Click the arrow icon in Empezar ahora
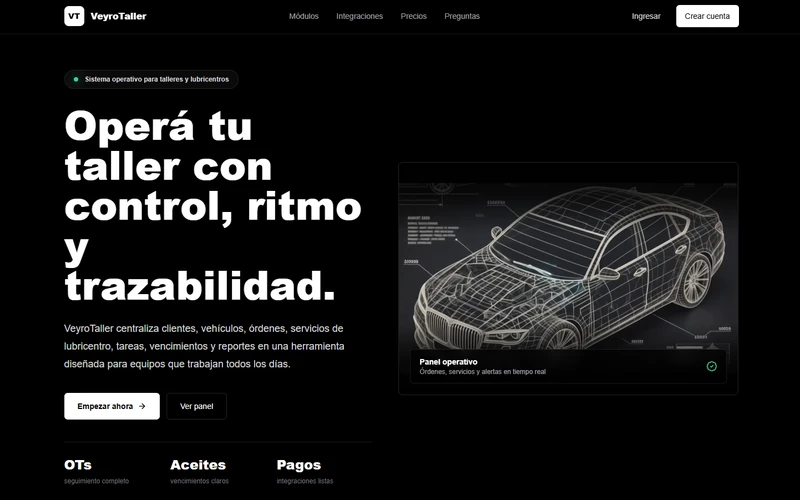Image resolution: width=800 pixels, height=500 pixels. 142,406
